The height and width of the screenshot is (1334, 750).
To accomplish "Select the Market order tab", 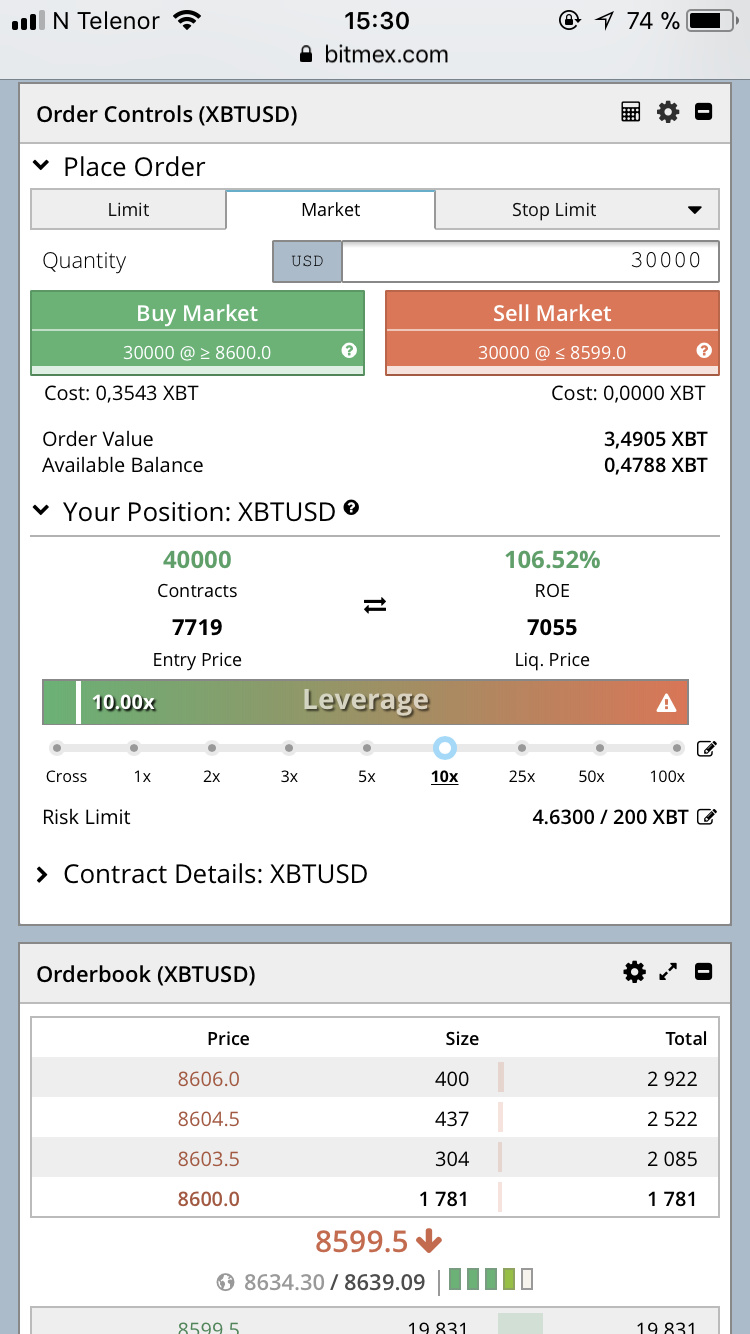I will [331, 209].
